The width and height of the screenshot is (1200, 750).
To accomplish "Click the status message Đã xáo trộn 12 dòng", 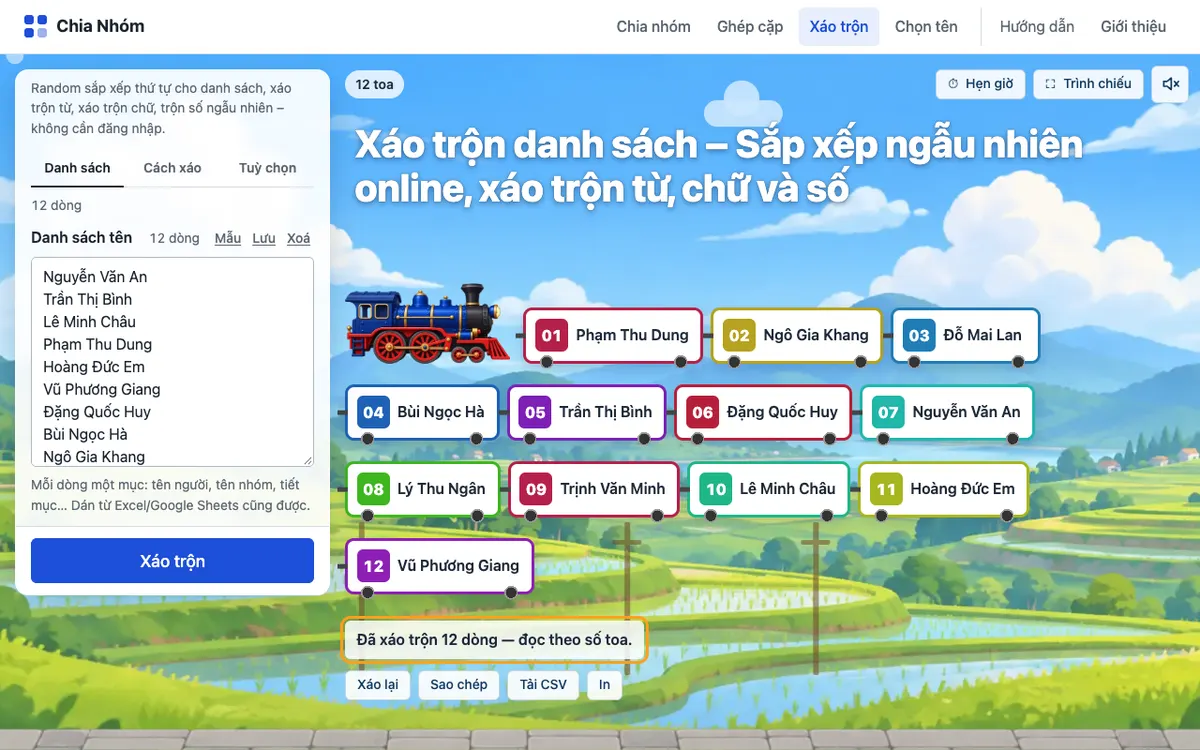I will click(x=495, y=640).
